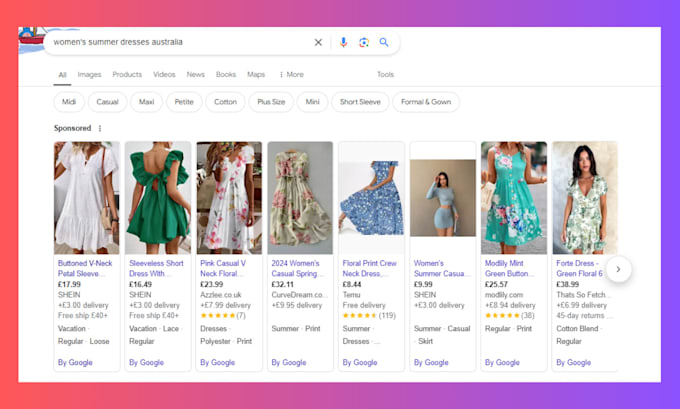This screenshot has width=680, height=409.
Task: Open Google Lens image search icon
Action: coord(364,42)
